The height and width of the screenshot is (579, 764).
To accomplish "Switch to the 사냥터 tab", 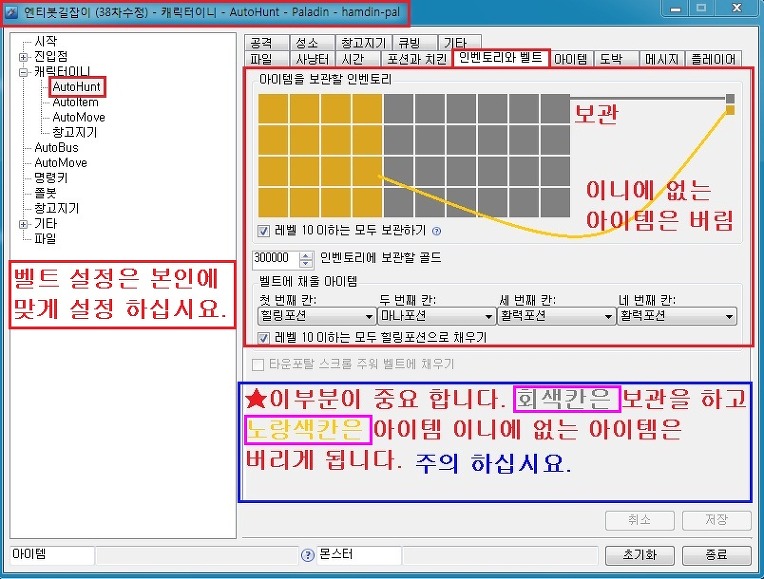I will [x=312, y=59].
